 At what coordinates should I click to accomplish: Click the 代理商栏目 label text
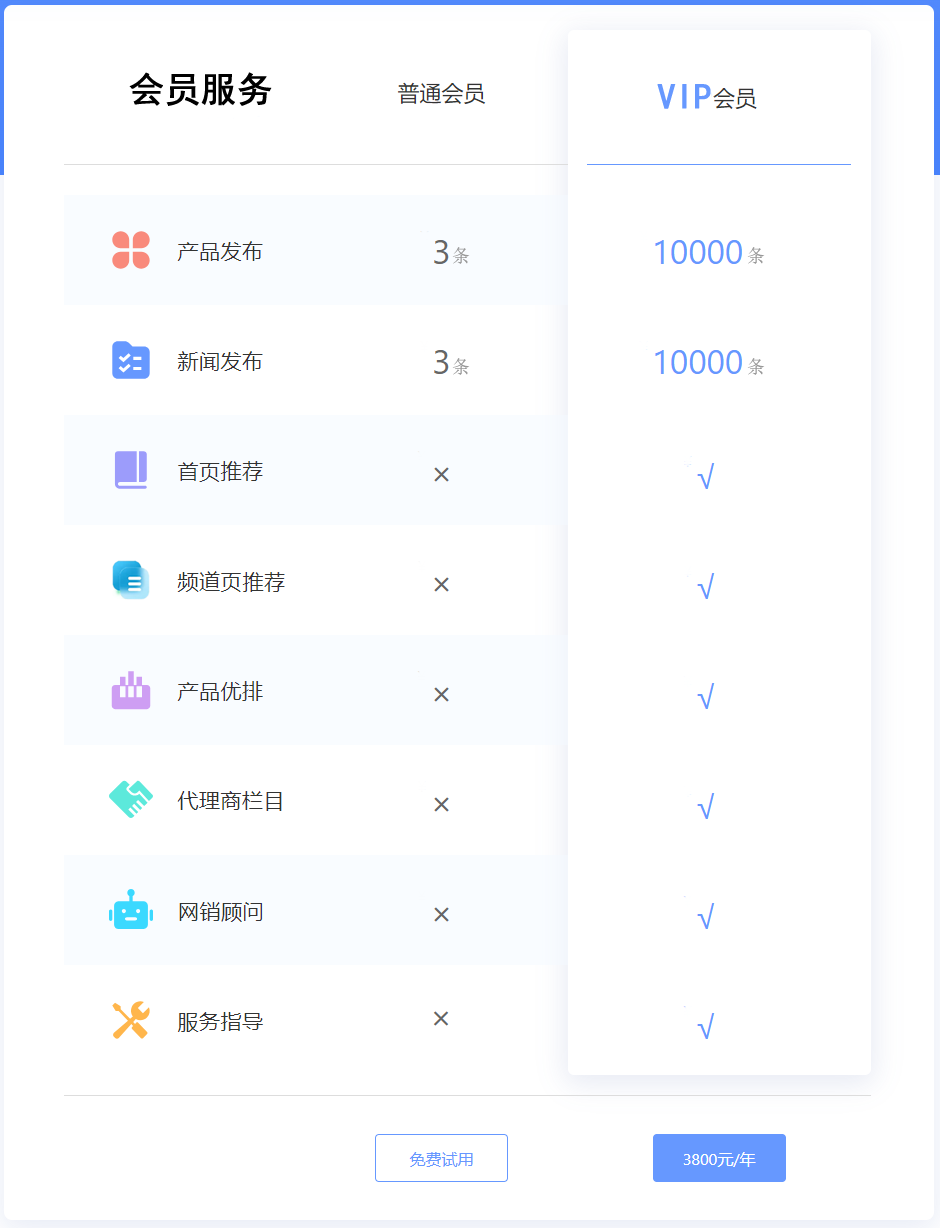(231, 801)
